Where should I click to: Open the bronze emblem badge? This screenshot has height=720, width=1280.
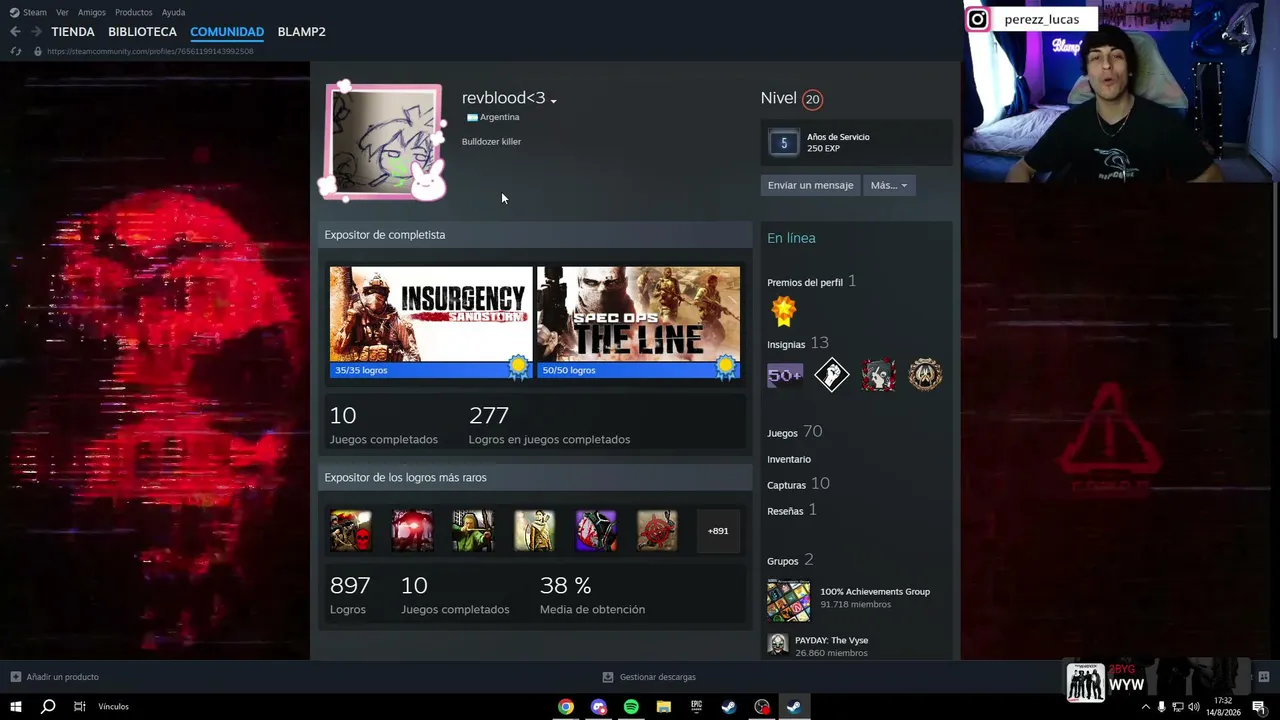click(x=925, y=375)
